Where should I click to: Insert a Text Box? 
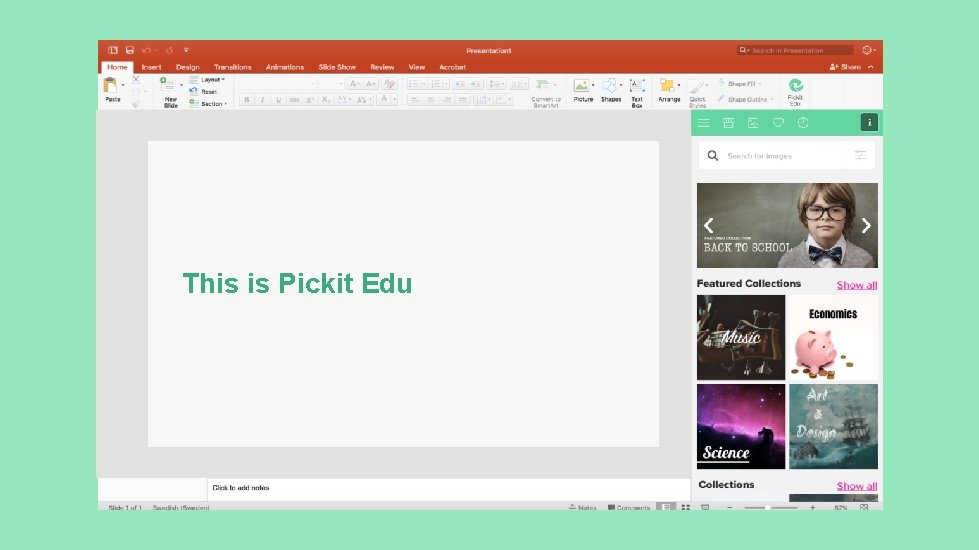click(x=637, y=92)
